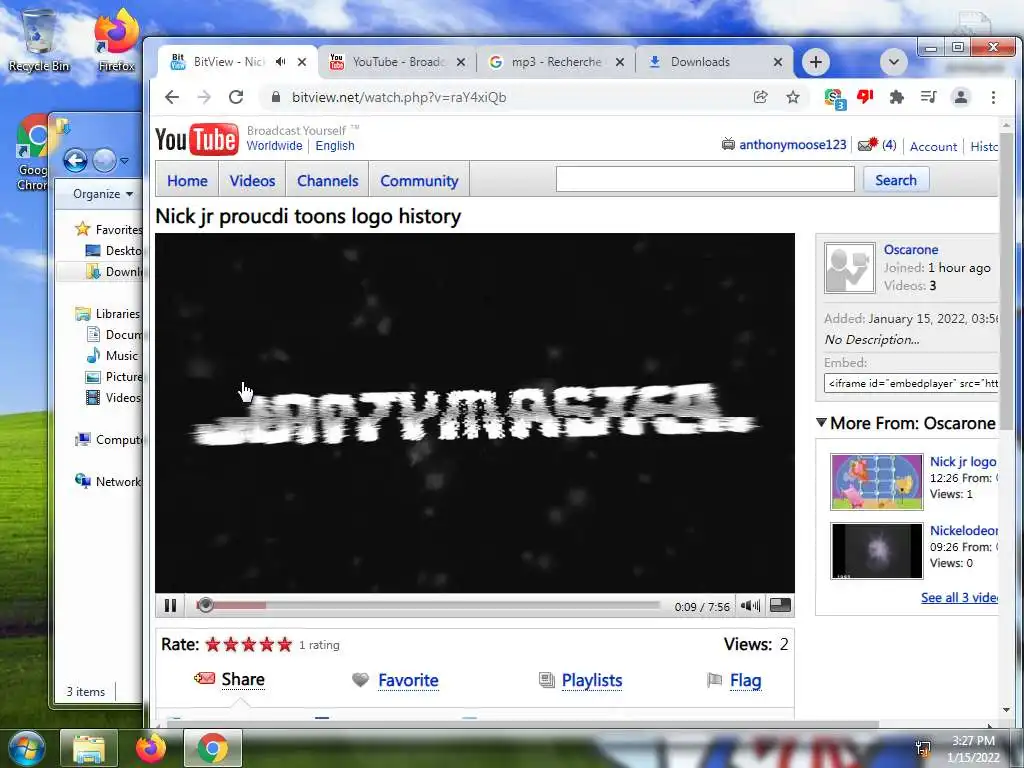Click the Firefox desktop shortcut
This screenshot has height=768, width=1024.
coord(116,40)
